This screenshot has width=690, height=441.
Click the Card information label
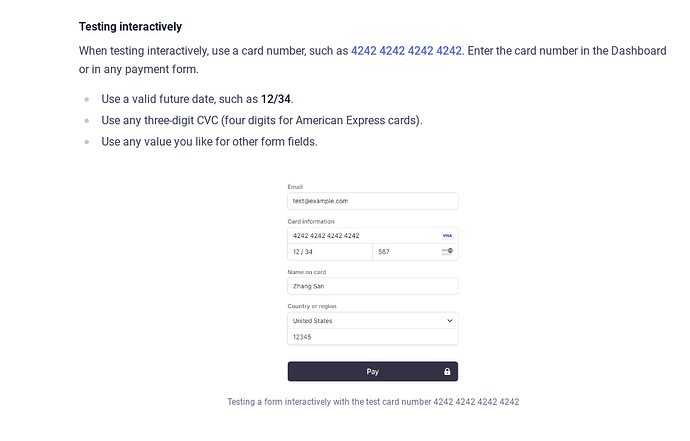point(311,221)
